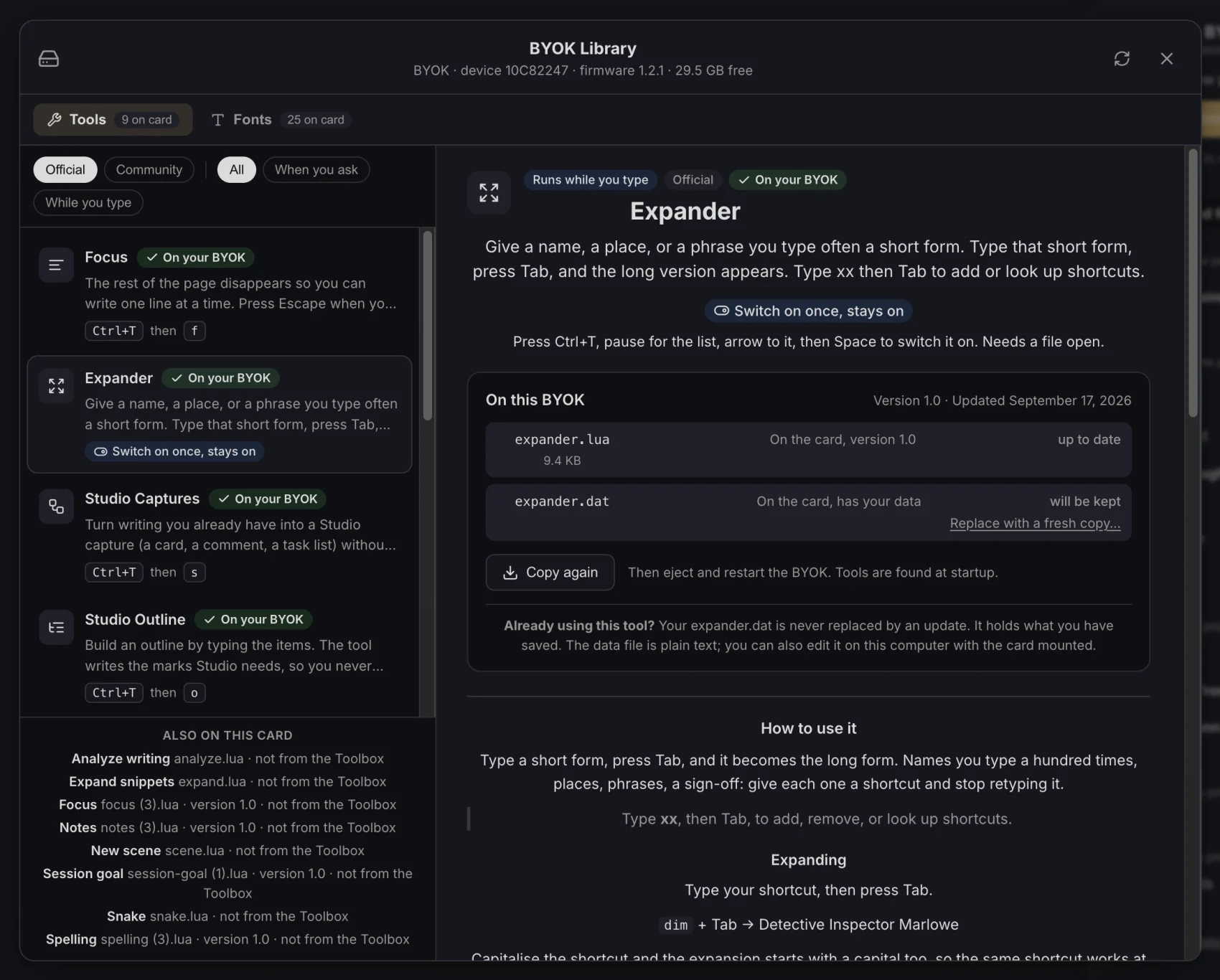
Task: Select the All filter chip
Action: [237, 170]
